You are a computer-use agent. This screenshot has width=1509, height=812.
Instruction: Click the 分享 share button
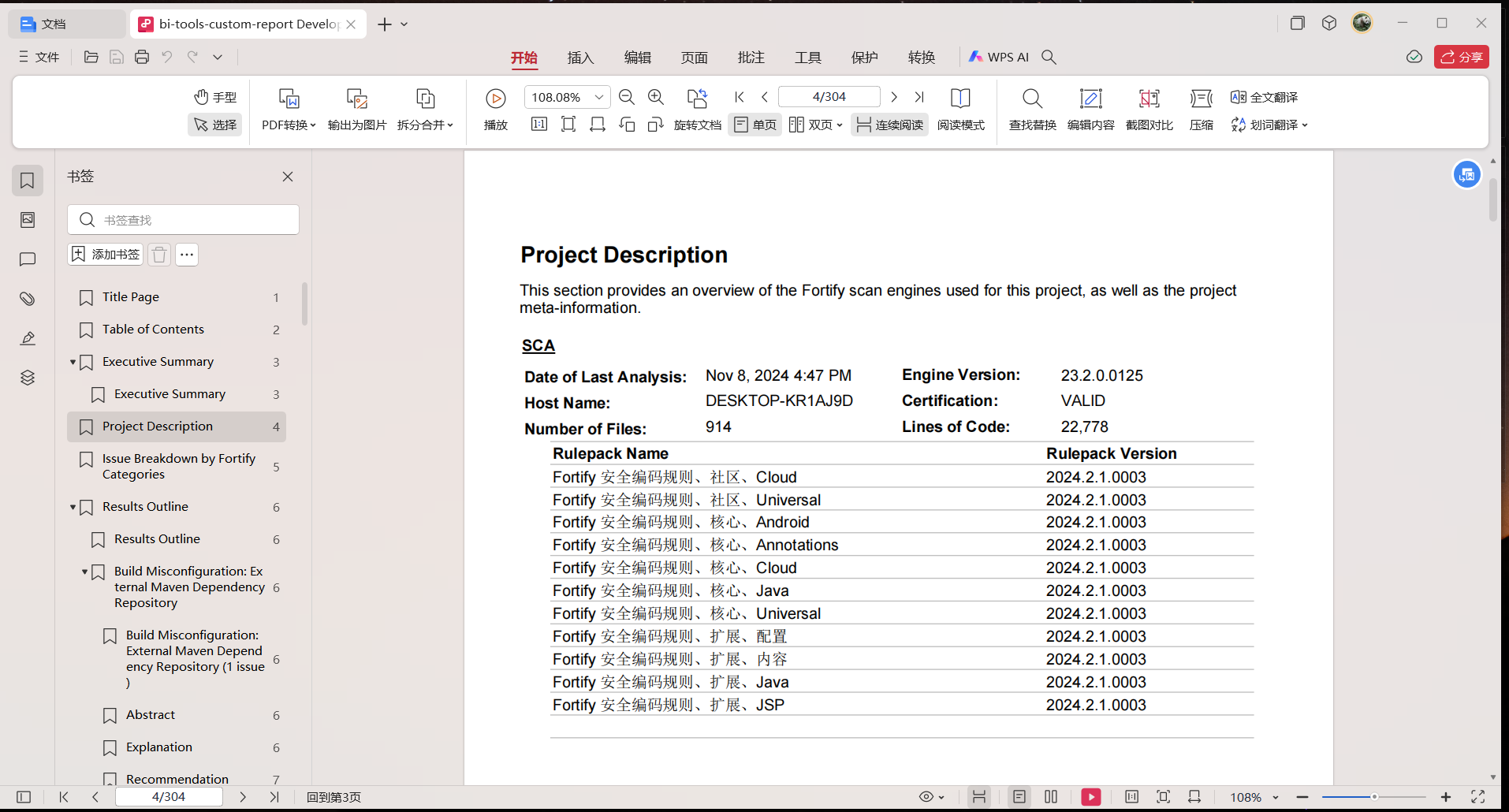coord(1462,57)
